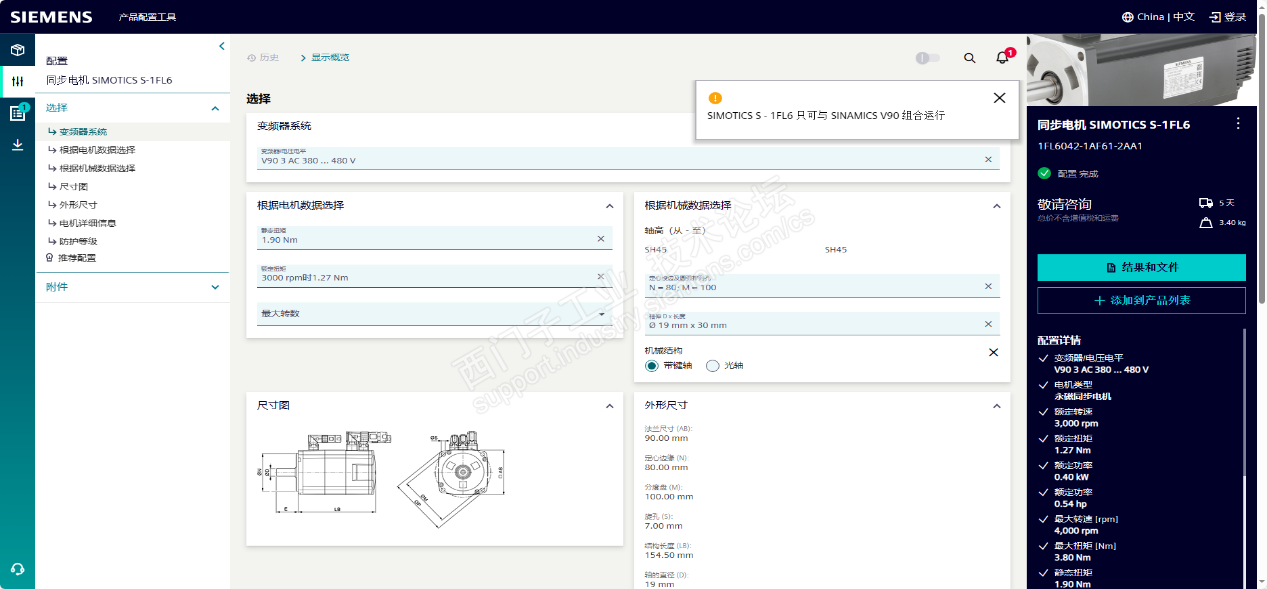
Task: Expand the 附件 section in sidebar
Action: pos(214,287)
